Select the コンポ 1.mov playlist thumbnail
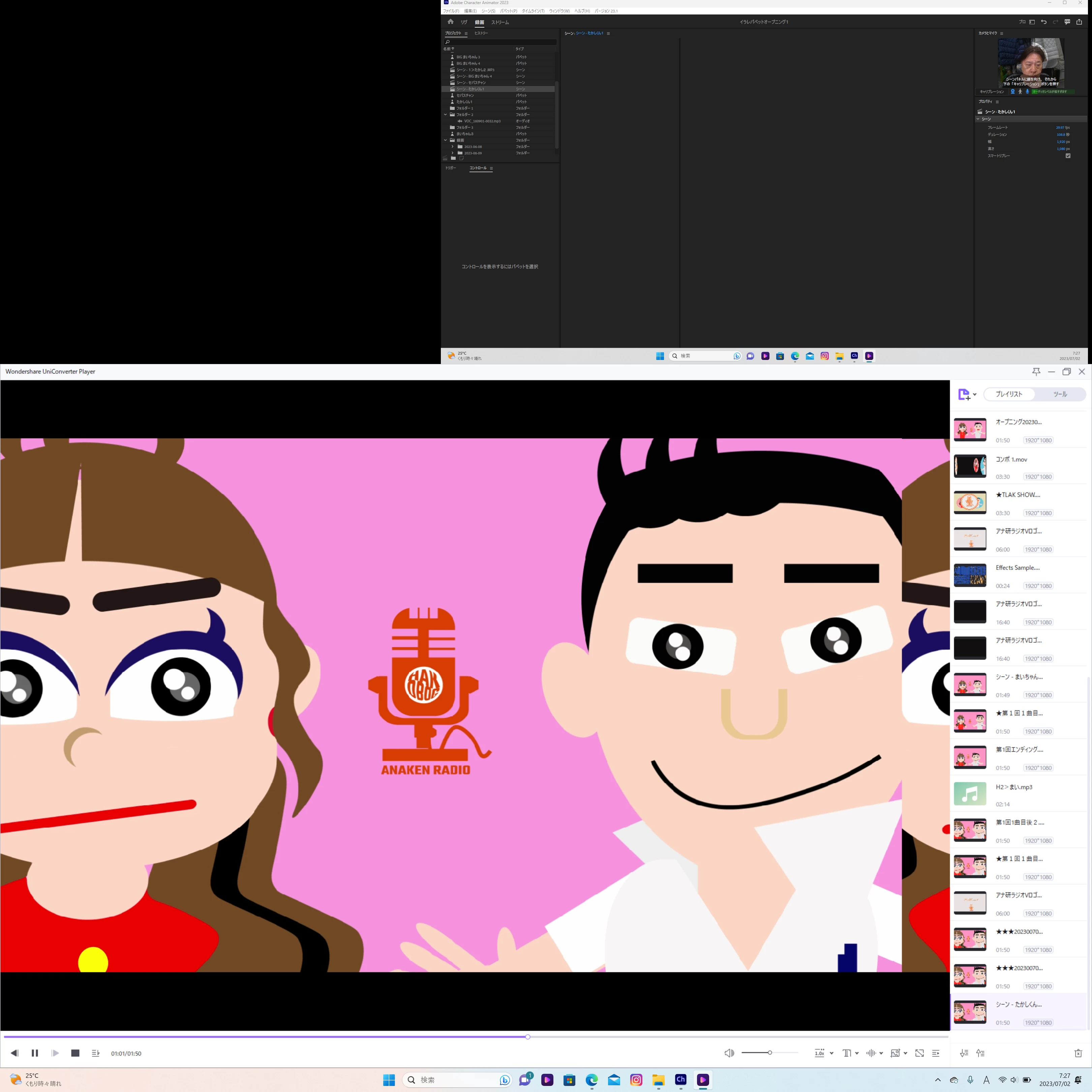Image resolution: width=1092 pixels, height=1092 pixels. tap(970, 466)
